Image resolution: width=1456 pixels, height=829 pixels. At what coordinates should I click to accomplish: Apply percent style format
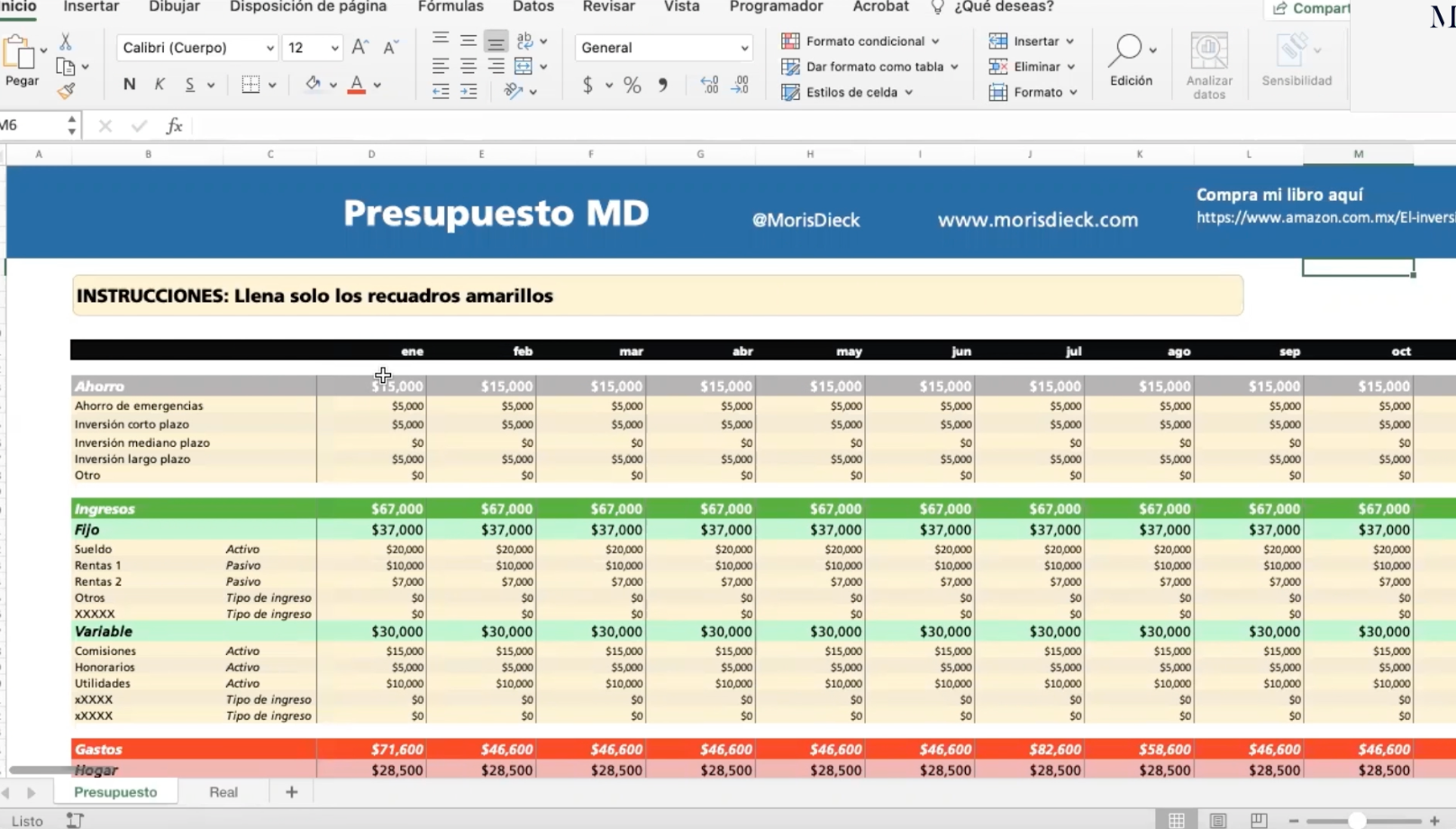coord(632,85)
